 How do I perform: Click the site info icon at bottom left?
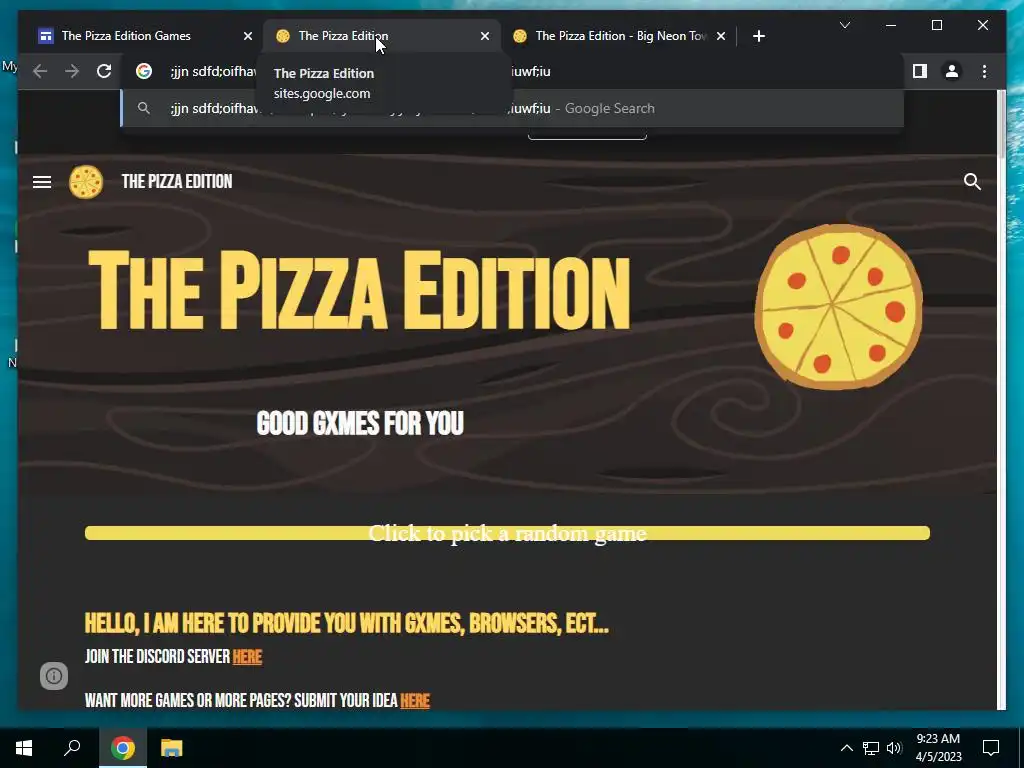coord(54,676)
